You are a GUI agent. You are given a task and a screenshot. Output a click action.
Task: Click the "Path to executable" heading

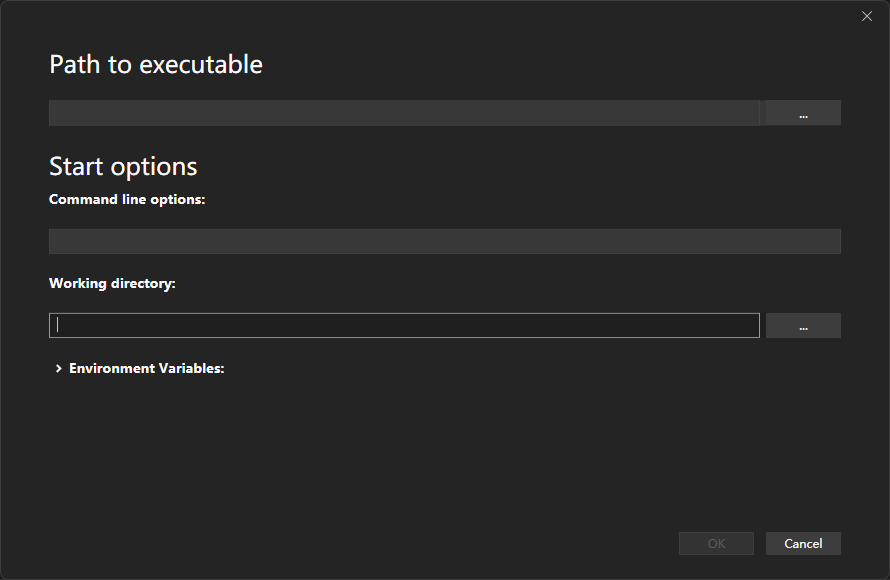click(x=156, y=65)
